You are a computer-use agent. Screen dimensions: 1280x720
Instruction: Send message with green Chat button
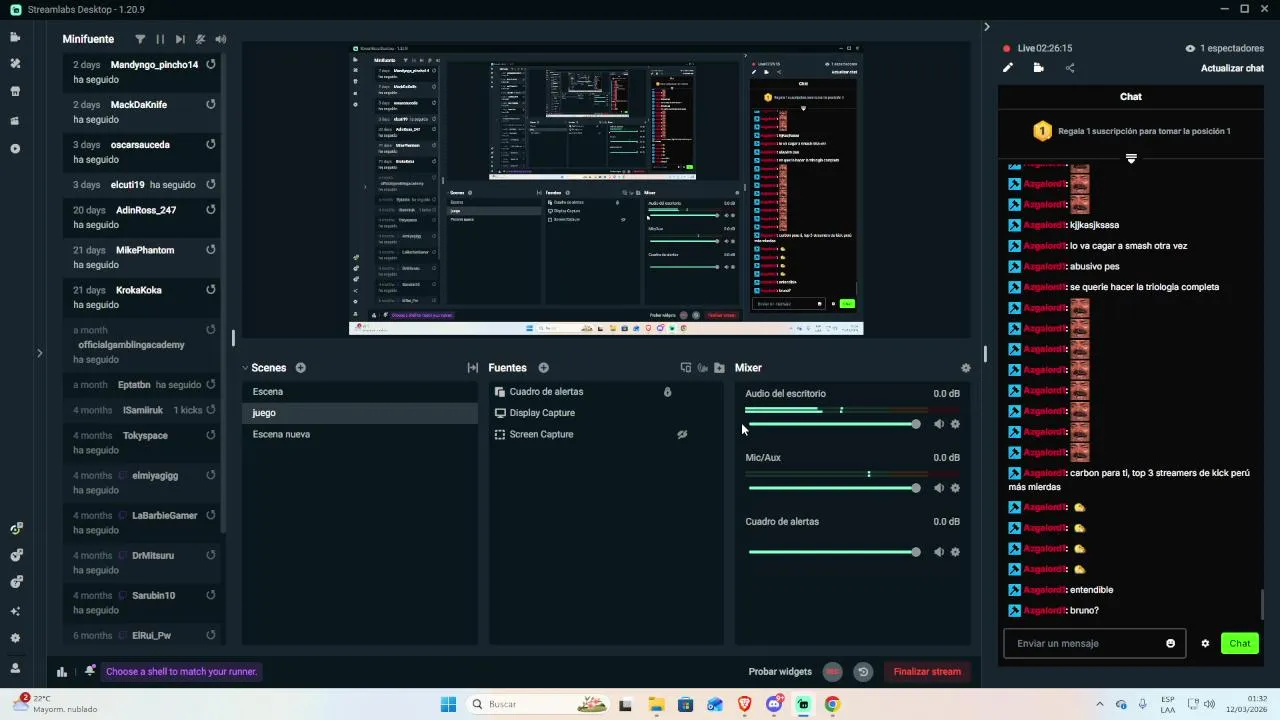(x=1240, y=643)
